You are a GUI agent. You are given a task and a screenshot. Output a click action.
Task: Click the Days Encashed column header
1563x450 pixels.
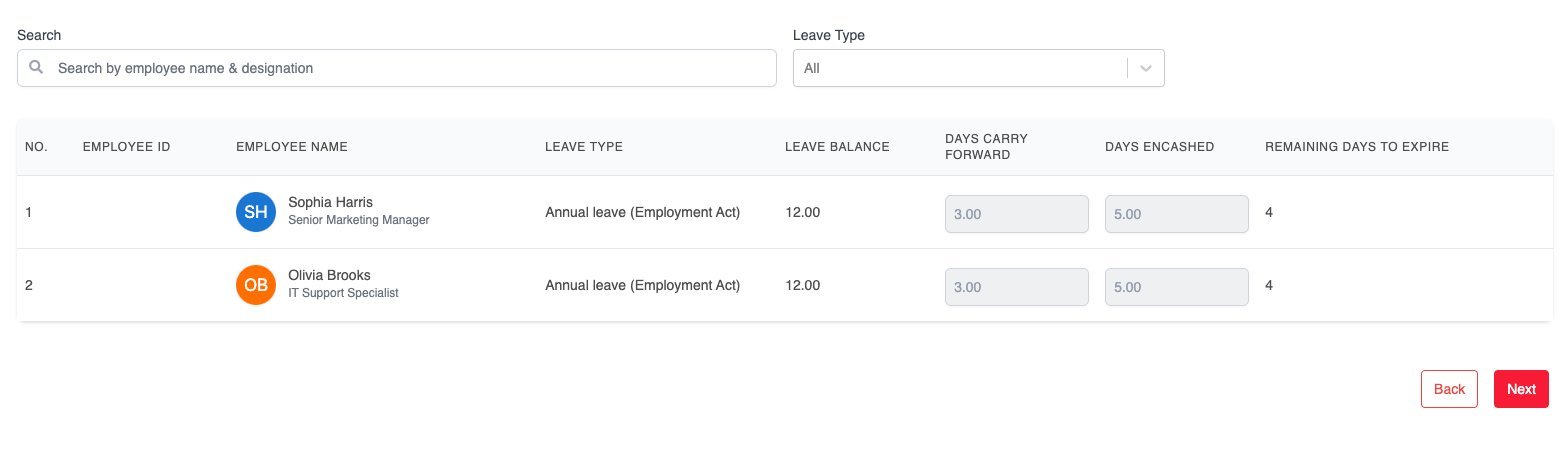point(1159,147)
